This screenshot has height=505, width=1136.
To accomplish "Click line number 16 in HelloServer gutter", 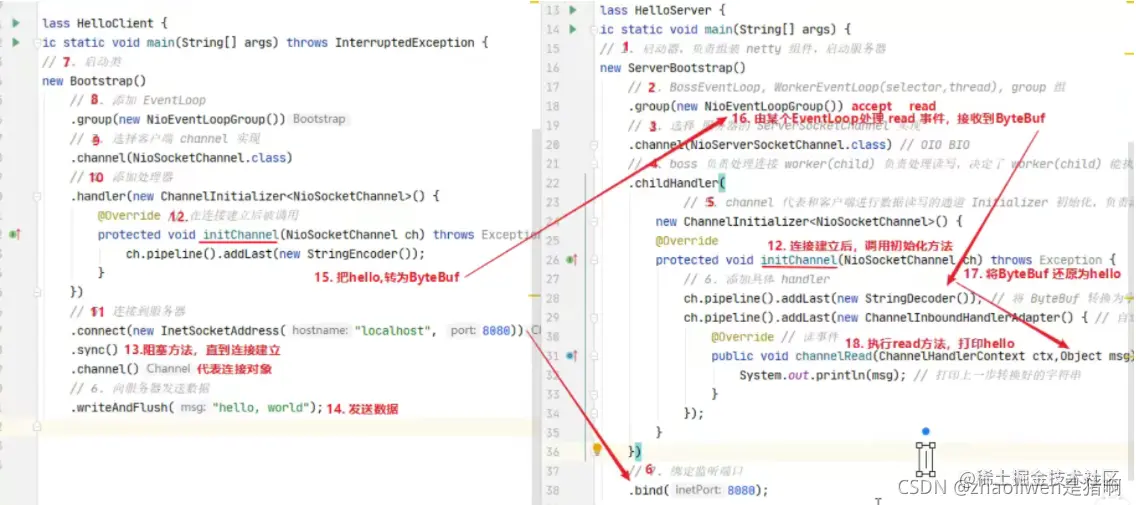I will (553, 68).
